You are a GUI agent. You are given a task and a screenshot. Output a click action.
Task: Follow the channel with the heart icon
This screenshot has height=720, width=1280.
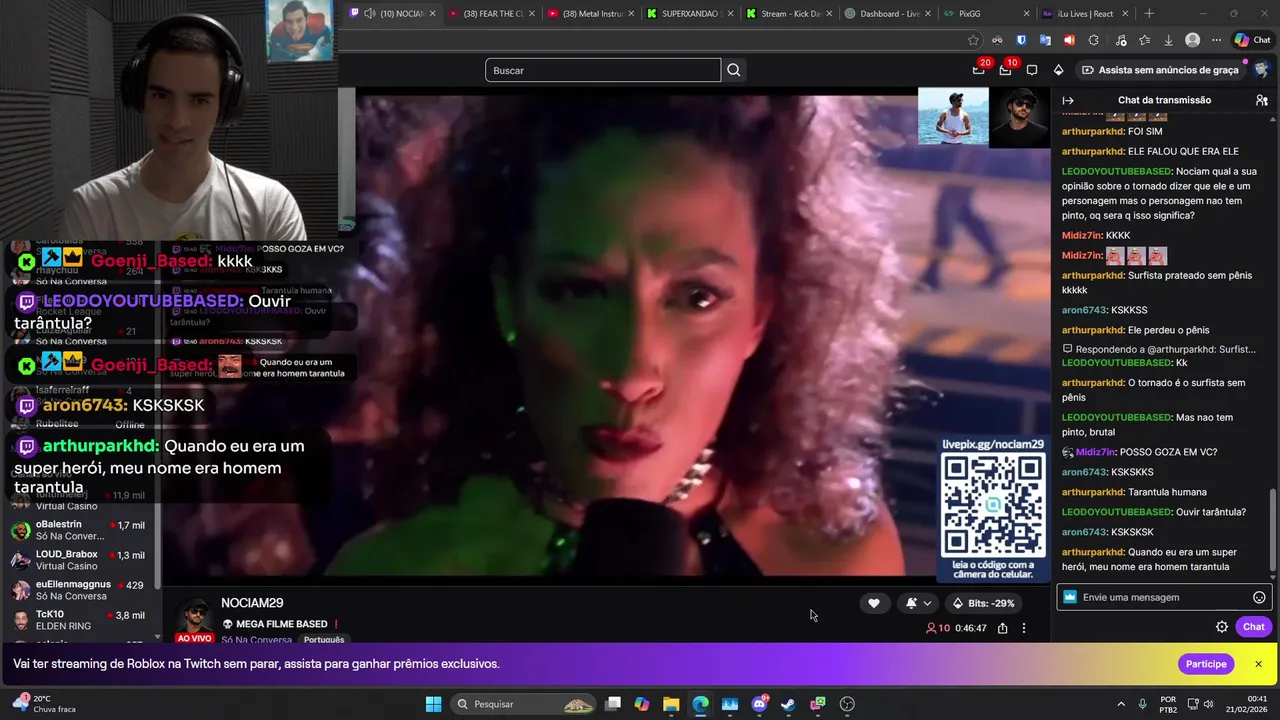click(x=873, y=603)
